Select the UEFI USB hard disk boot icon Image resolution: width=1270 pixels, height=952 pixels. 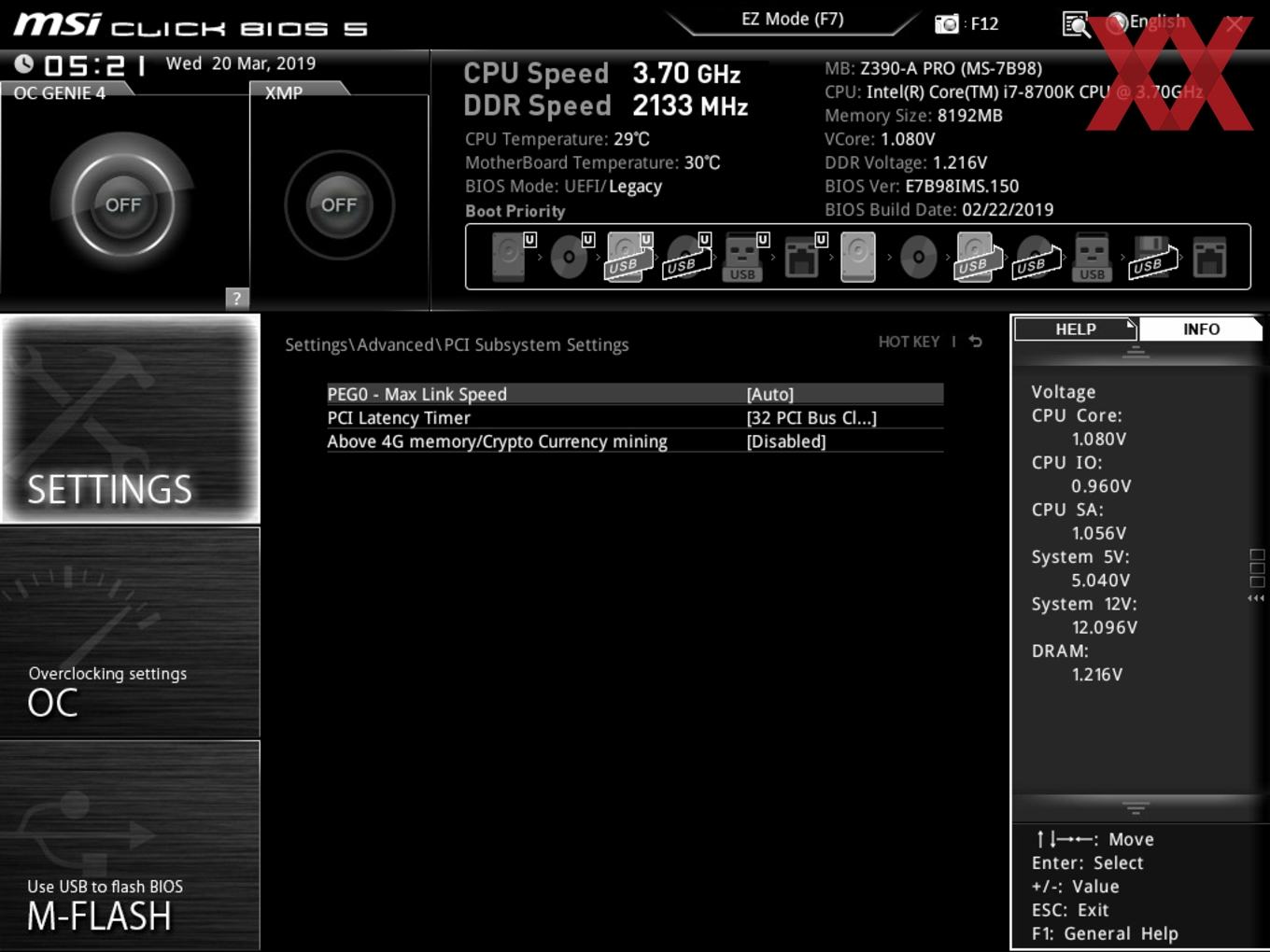click(629, 257)
